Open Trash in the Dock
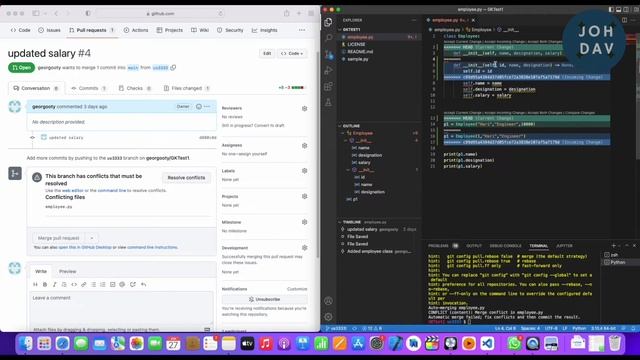 [x=615, y=344]
